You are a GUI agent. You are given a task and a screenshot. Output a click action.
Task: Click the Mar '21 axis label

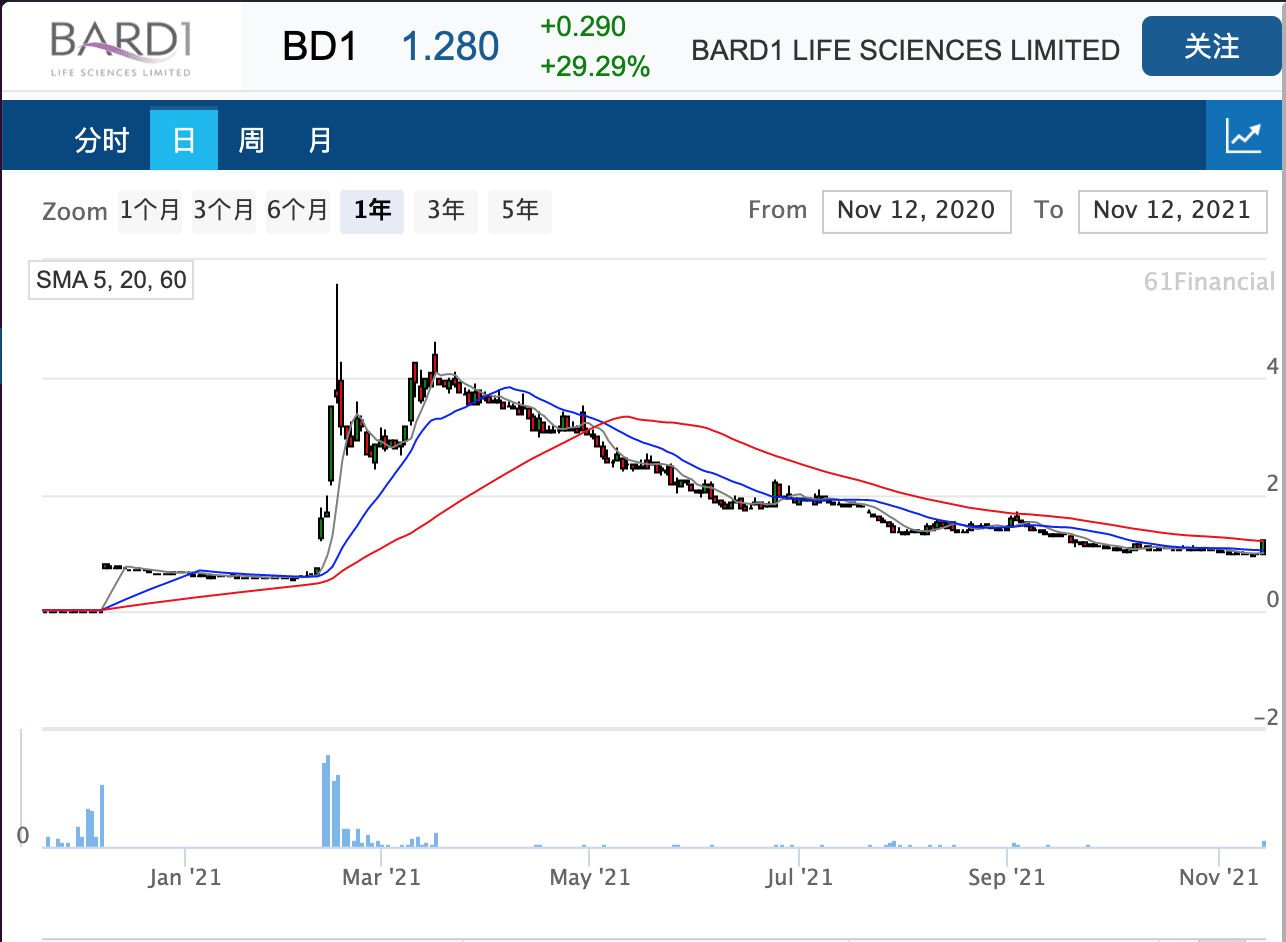click(381, 878)
